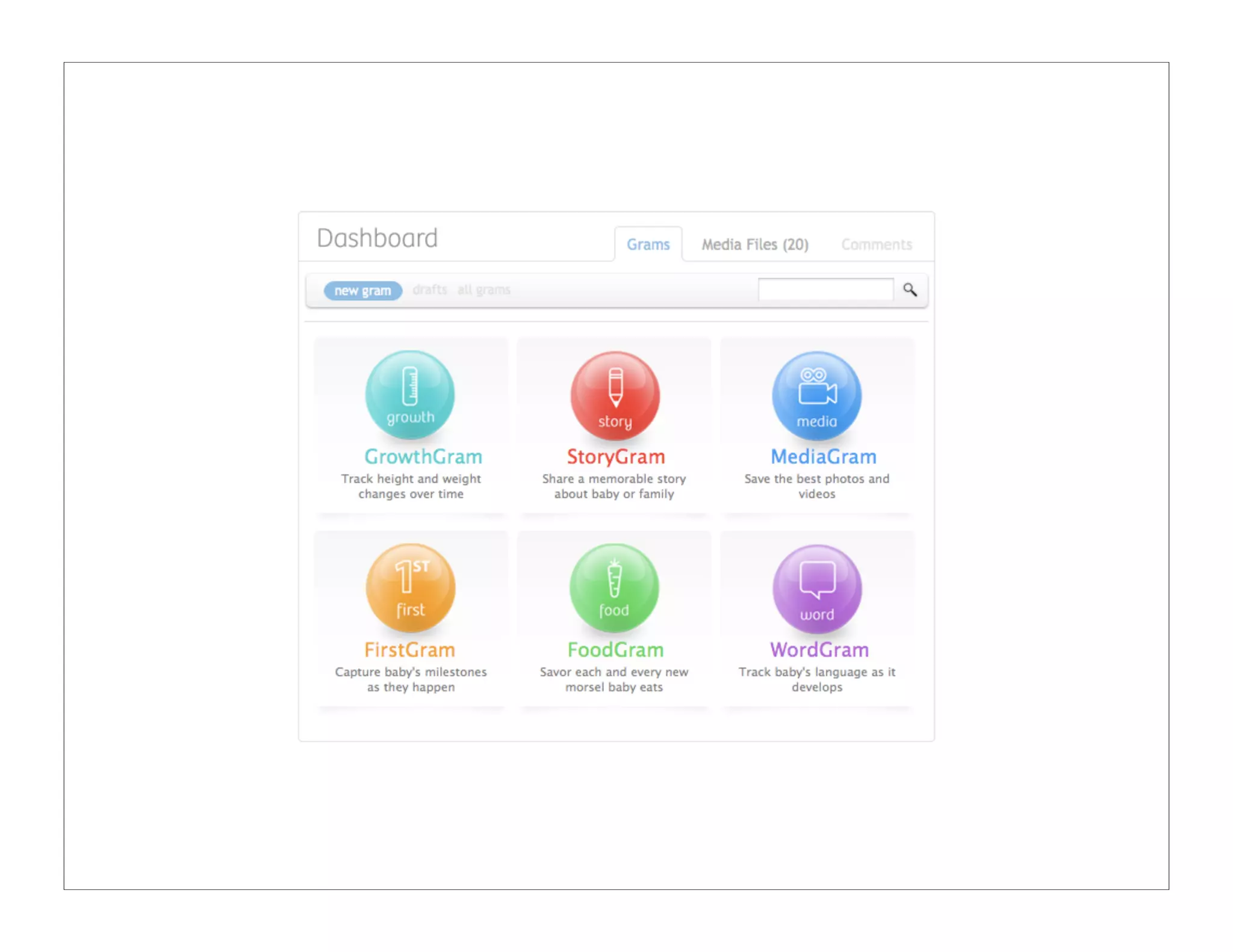1233x952 pixels.
Task: Open the MediaGram title link
Action: click(823, 457)
